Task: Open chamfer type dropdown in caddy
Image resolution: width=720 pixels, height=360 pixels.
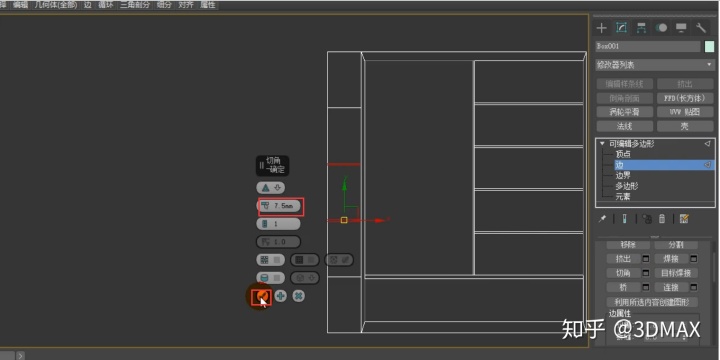Action: click(x=270, y=187)
